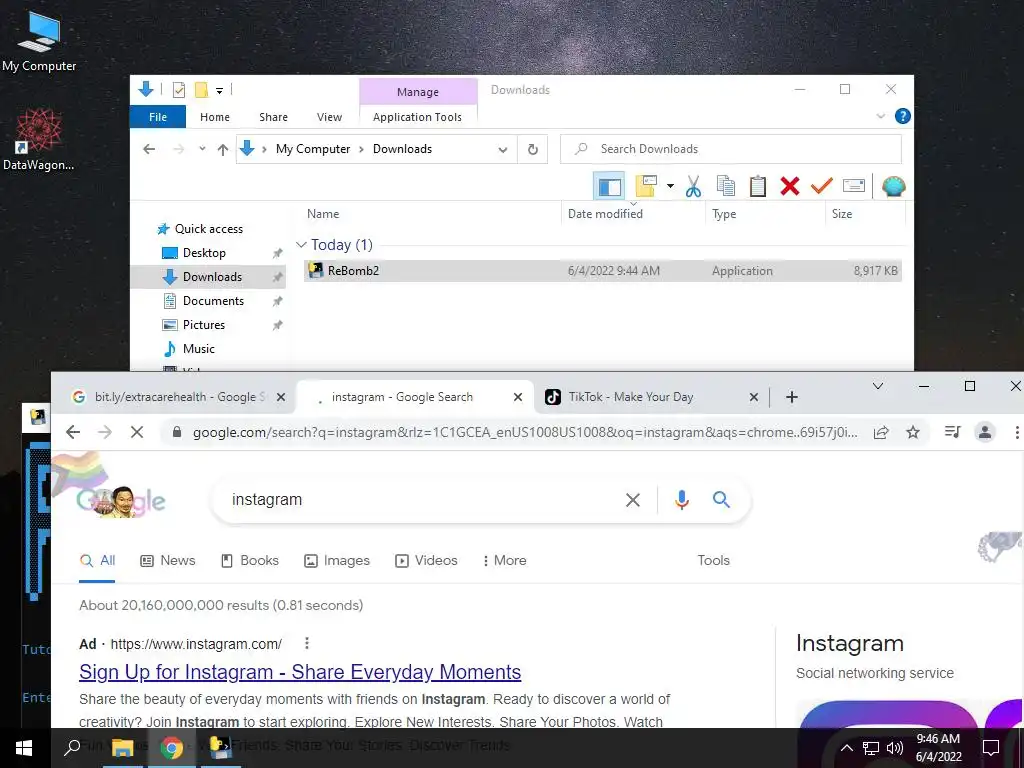Select the Manage contextual tab

coord(418,92)
